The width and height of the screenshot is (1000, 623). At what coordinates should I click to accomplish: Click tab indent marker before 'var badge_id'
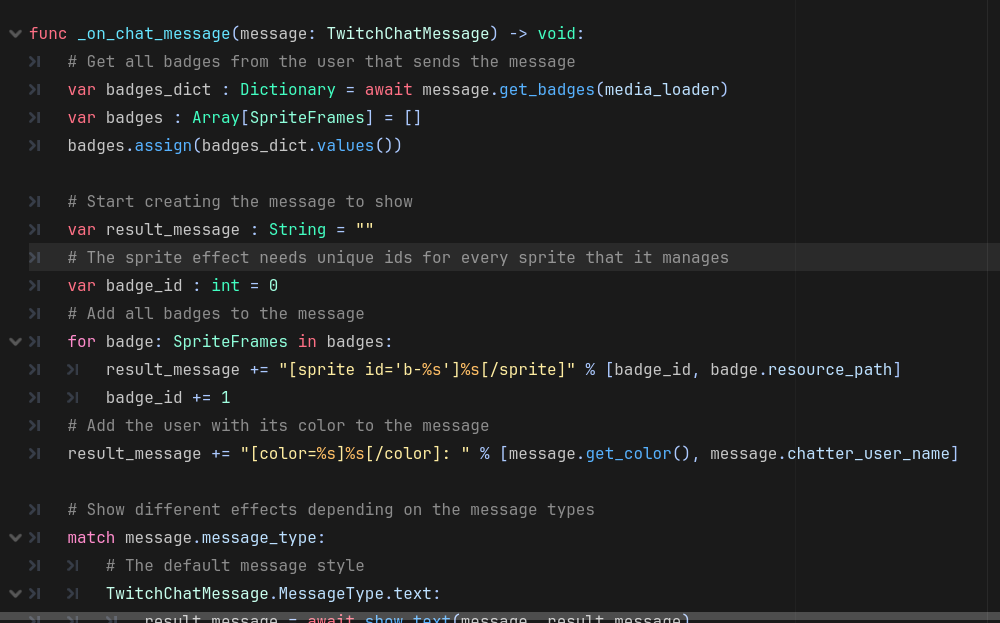coord(35,286)
